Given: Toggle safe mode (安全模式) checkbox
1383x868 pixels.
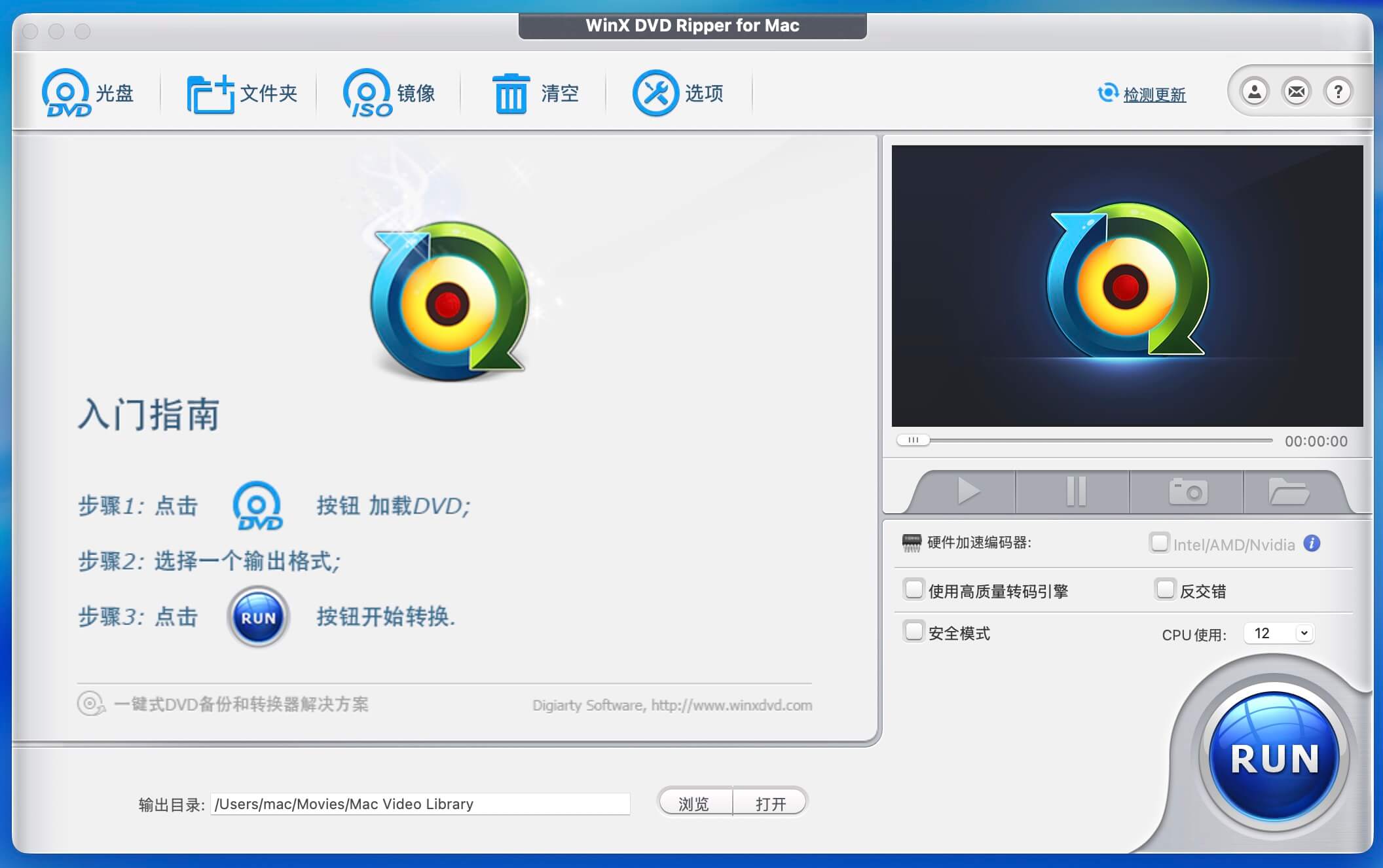Looking at the screenshot, I should click(913, 632).
